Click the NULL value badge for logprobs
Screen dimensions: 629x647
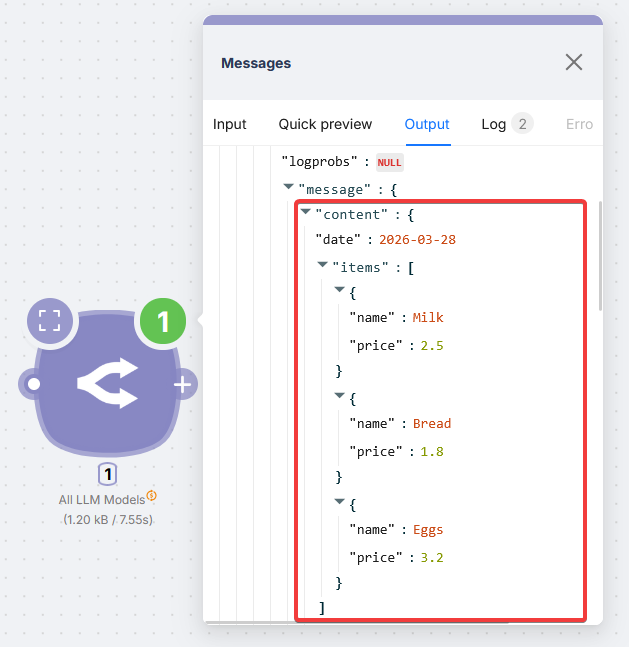coord(390,162)
